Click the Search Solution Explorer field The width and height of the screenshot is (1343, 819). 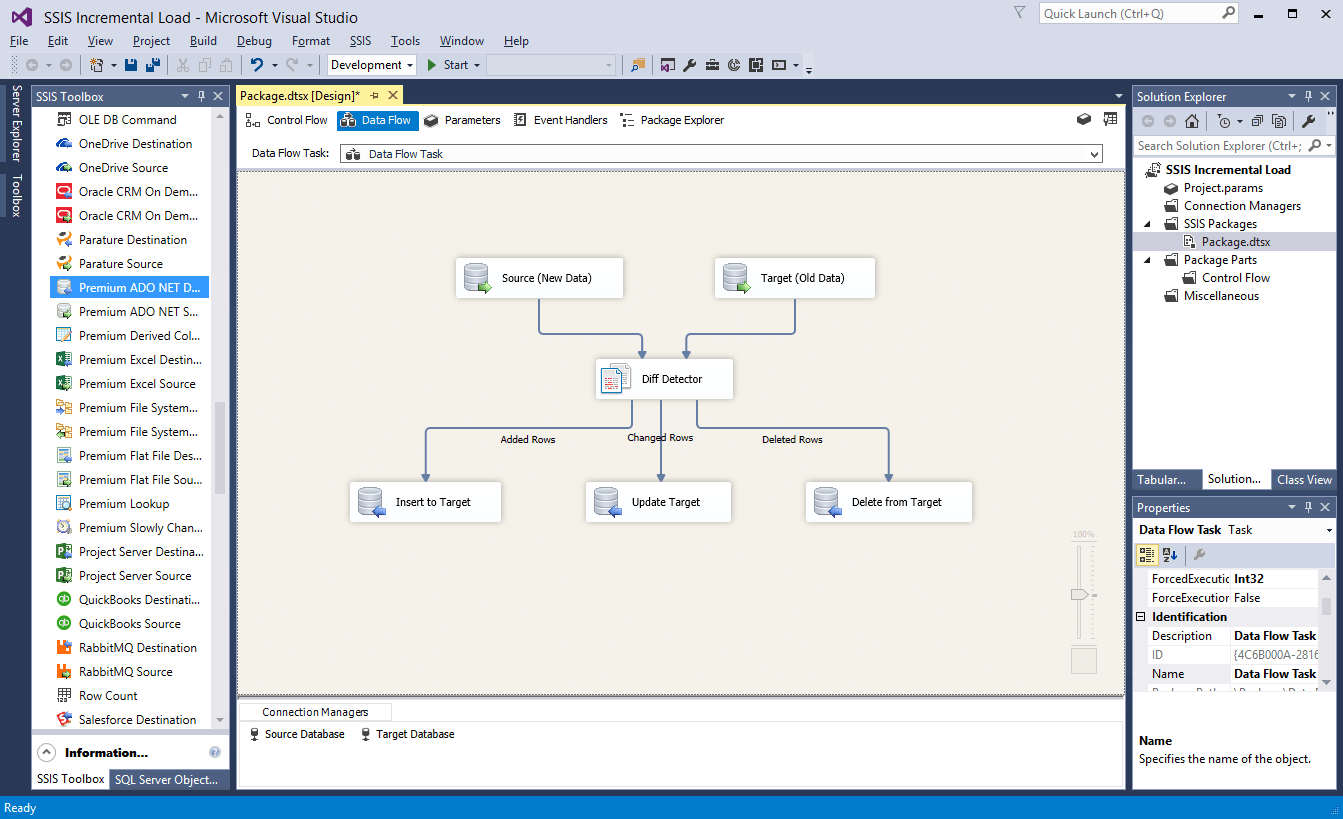click(x=1220, y=146)
